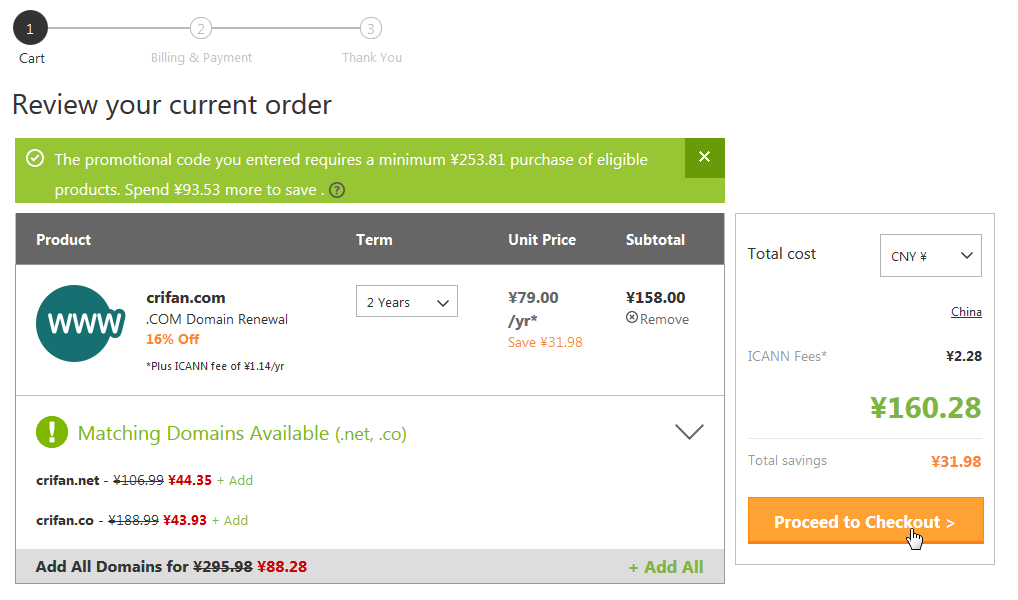Click step 3 Thank You circle

(371, 29)
